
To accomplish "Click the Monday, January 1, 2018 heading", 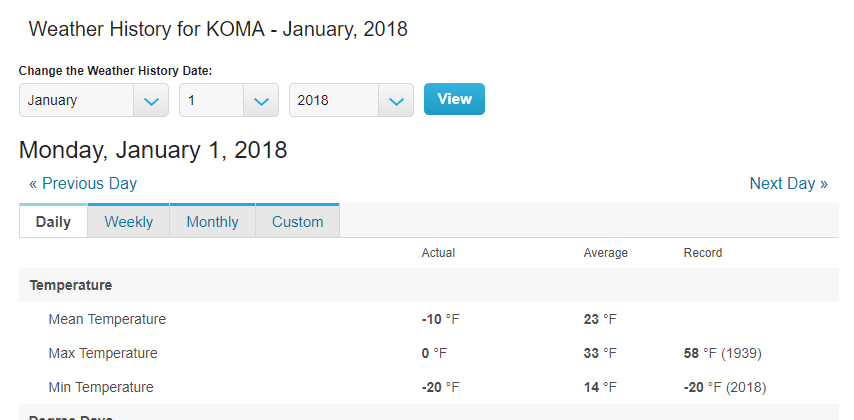I will 153,151.
